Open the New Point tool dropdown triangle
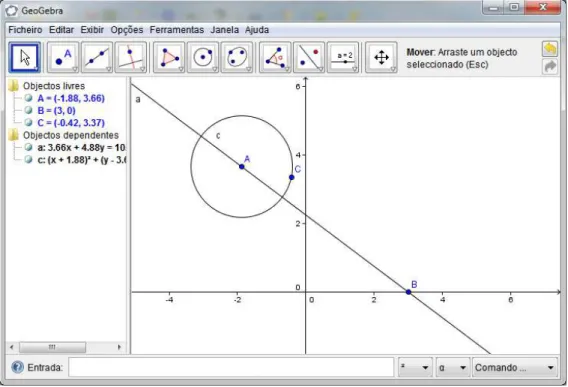This screenshot has height=387, width=568. pyautogui.click(x=75, y=69)
